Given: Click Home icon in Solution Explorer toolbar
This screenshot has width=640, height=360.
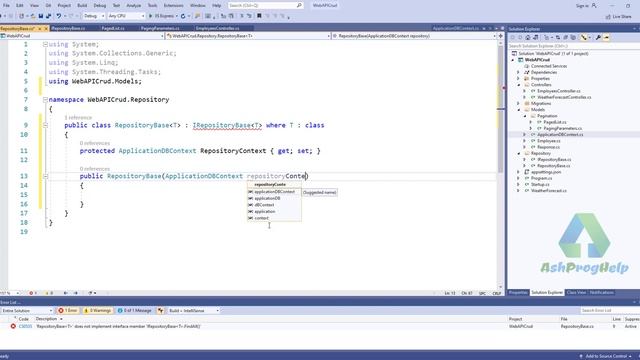Looking at the screenshot, I should [528, 38].
